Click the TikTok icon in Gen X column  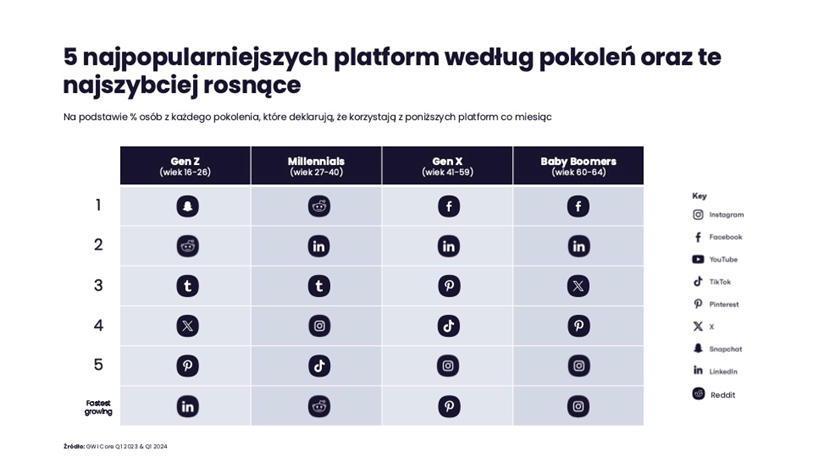pyautogui.click(x=448, y=326)
